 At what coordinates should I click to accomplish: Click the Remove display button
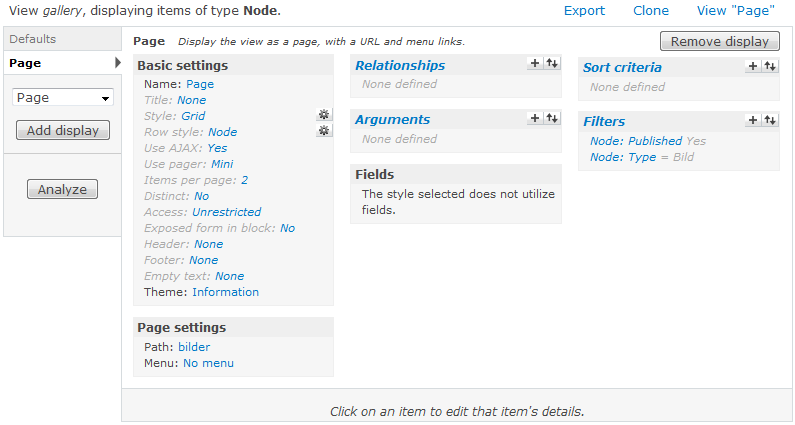(x=719, y=42)
